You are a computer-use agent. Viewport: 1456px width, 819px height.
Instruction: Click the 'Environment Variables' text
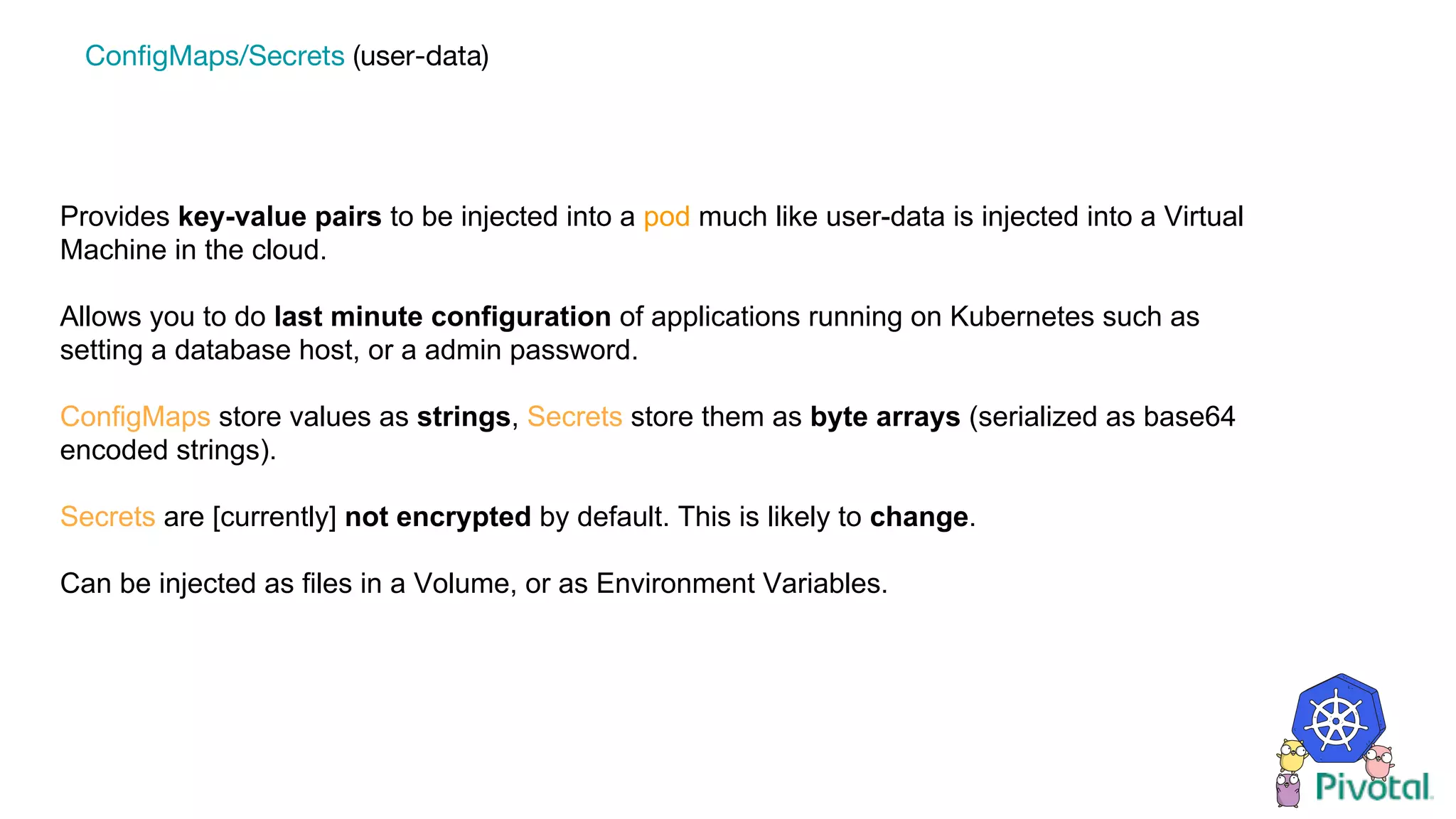tap(742, 584)
